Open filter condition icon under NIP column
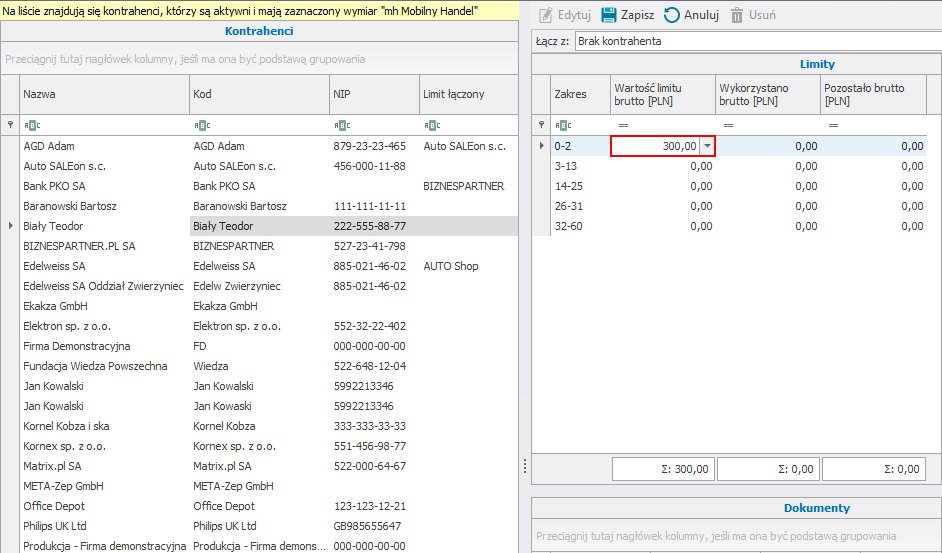 pos(341,126)
